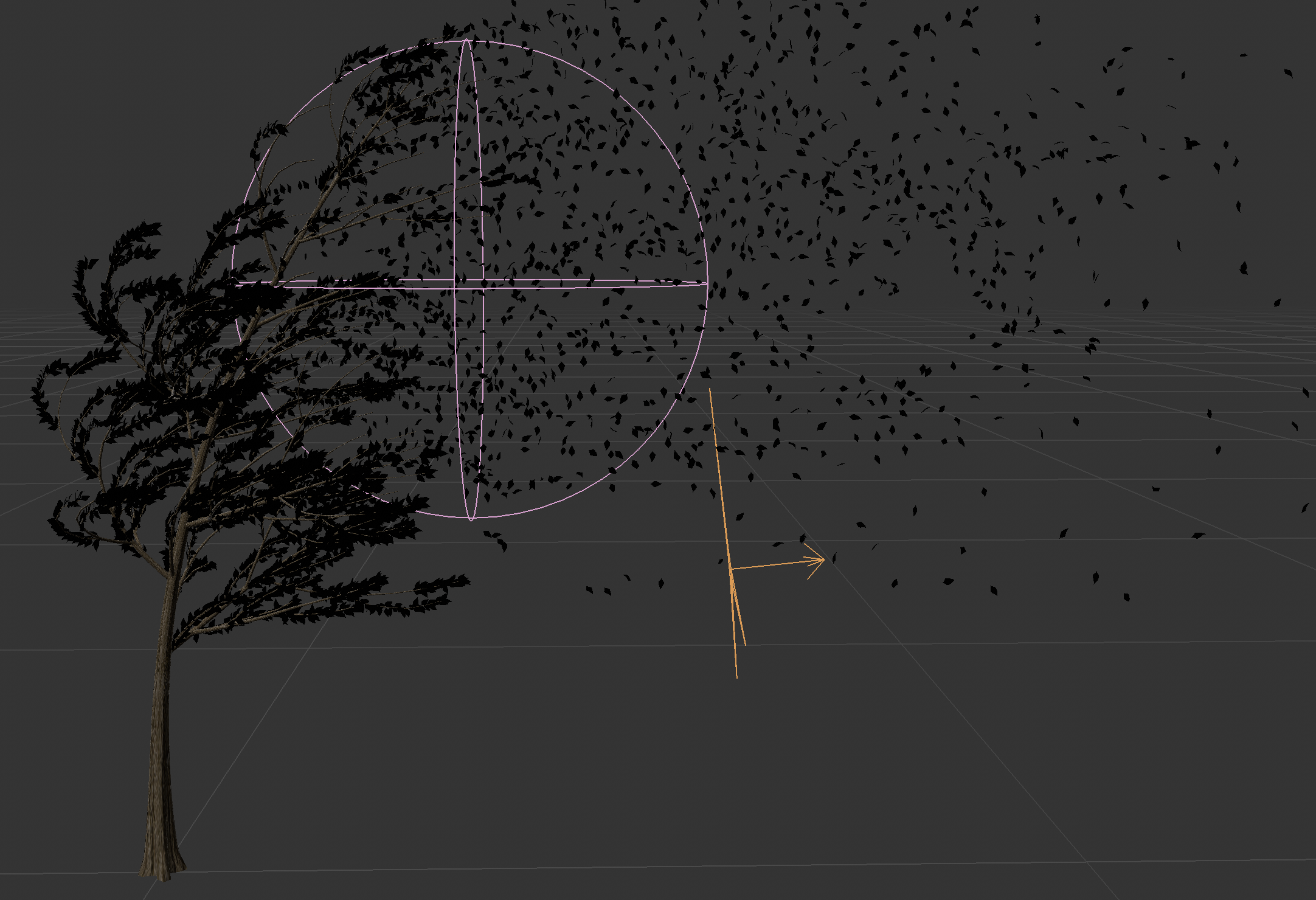Image resolution: width=1316 pixels, height=900 pixels.
Task: Click the top end of the orange wind line
Action: [x=710, y=390]
